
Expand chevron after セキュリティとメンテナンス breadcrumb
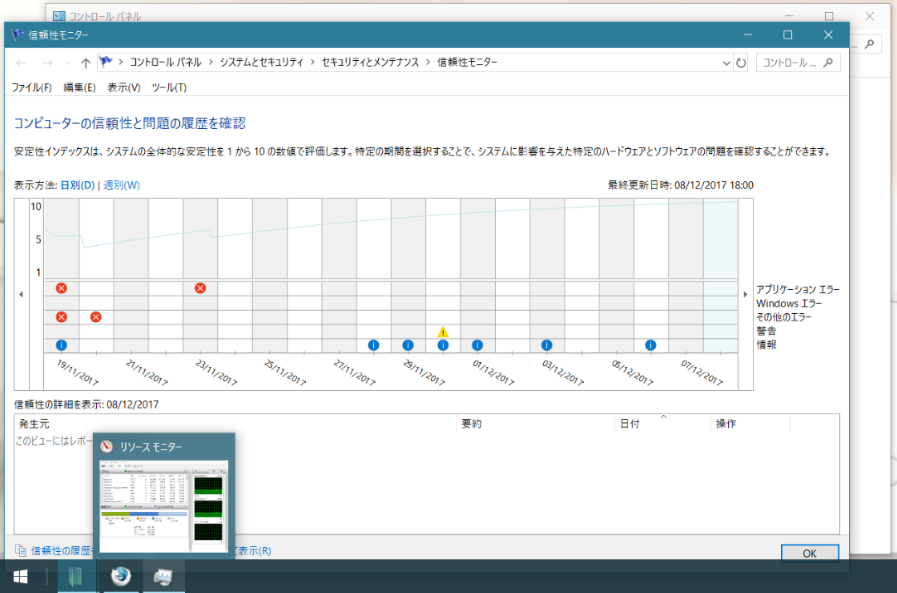coord(428,62)
